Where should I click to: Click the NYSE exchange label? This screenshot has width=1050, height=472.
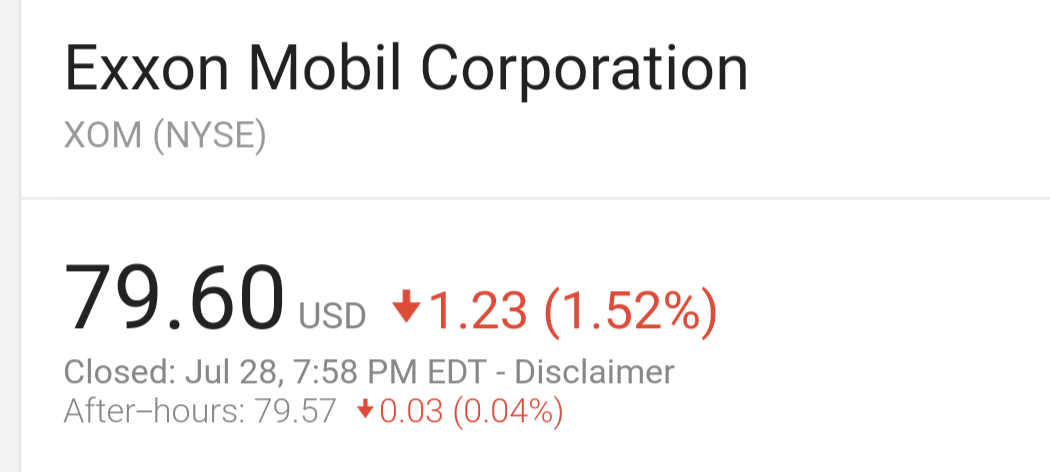[x=210, y=137]
